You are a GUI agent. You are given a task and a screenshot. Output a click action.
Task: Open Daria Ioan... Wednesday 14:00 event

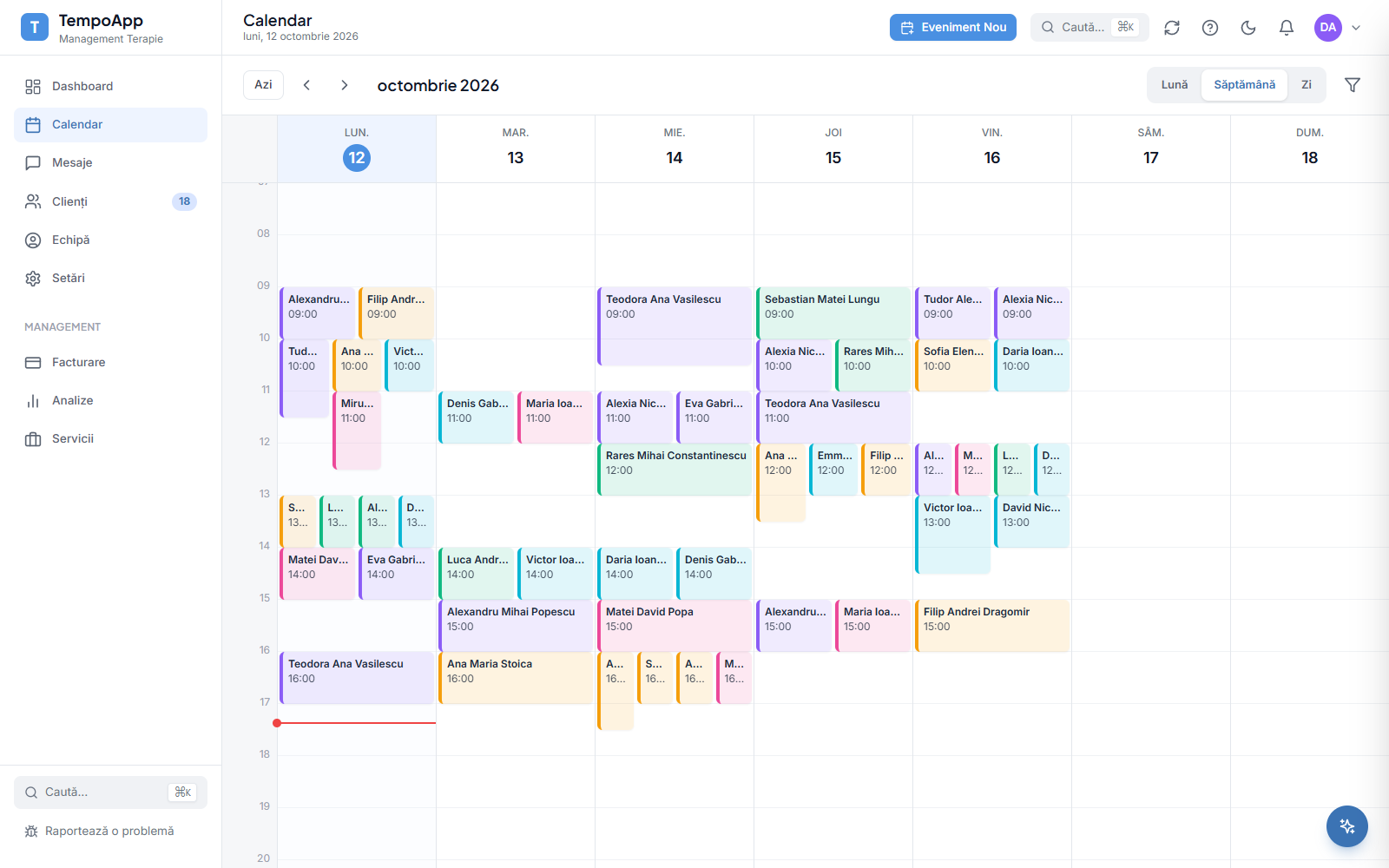(635, 574)
